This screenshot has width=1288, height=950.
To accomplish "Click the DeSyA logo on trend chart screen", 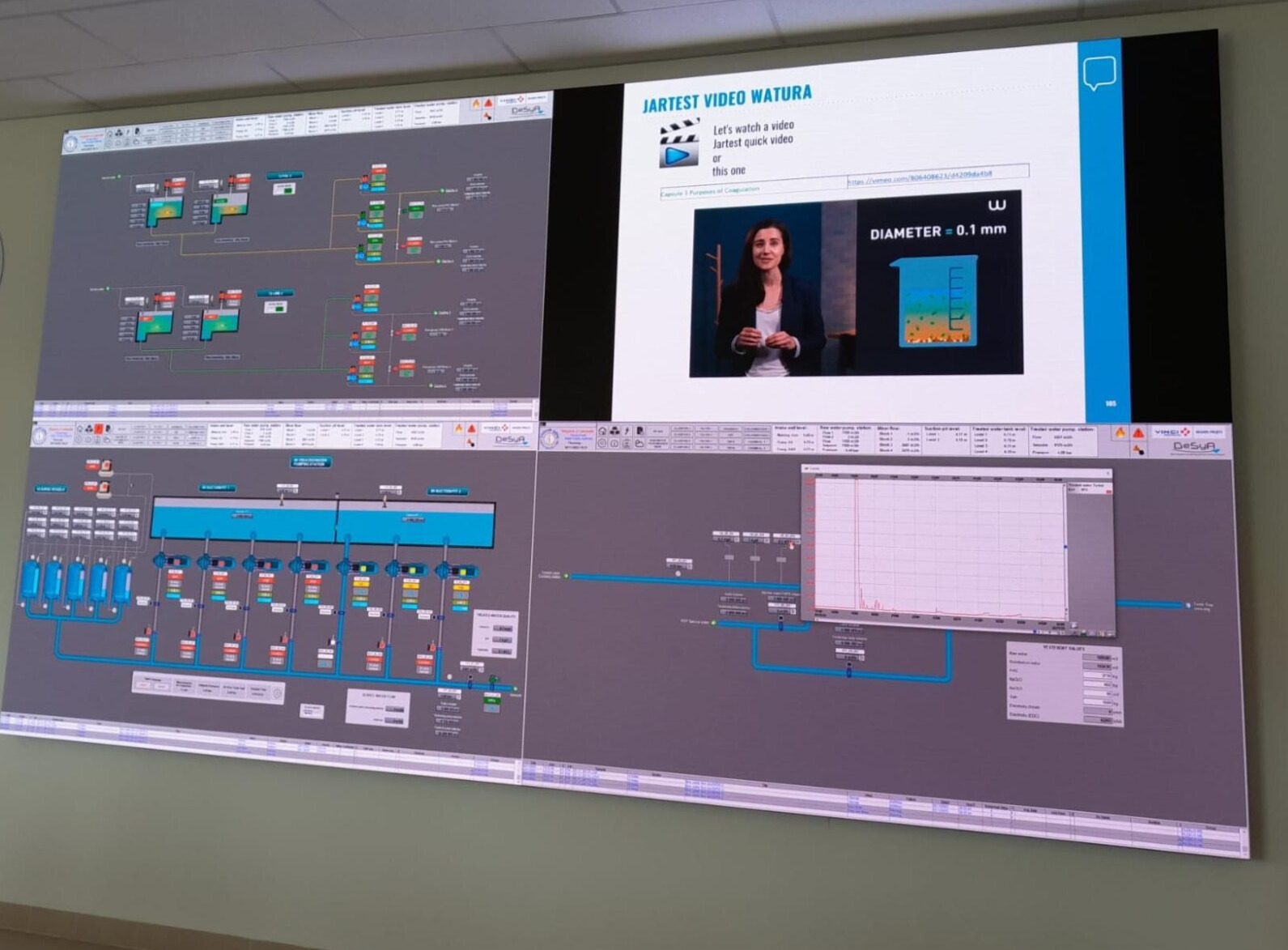I will point(1197,448).
